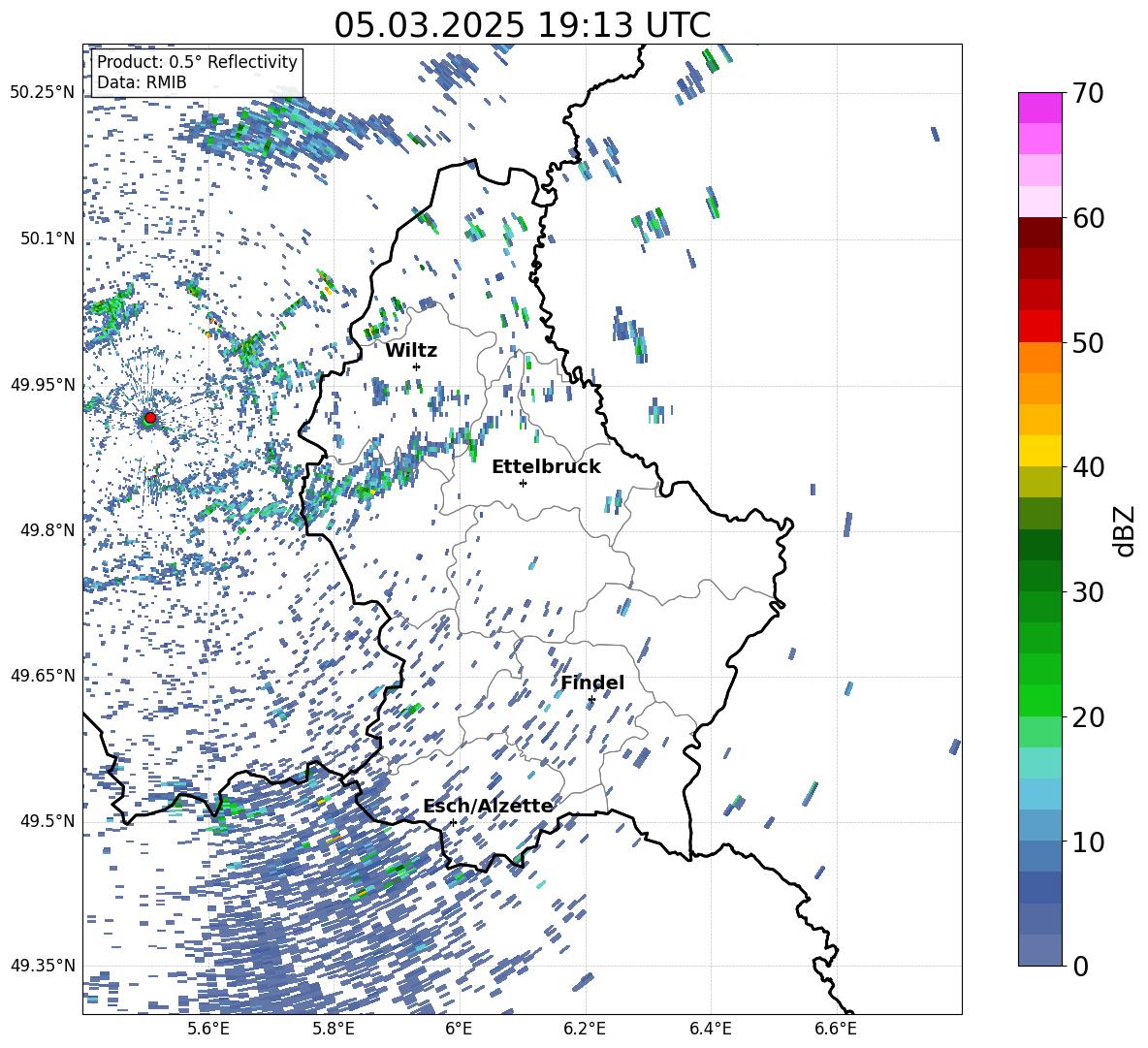Image resolution: width=1148 pixels, height=1048 pixels.
Task: Click the 5.6°E longitude label
Action: [x=207, y=1030]
